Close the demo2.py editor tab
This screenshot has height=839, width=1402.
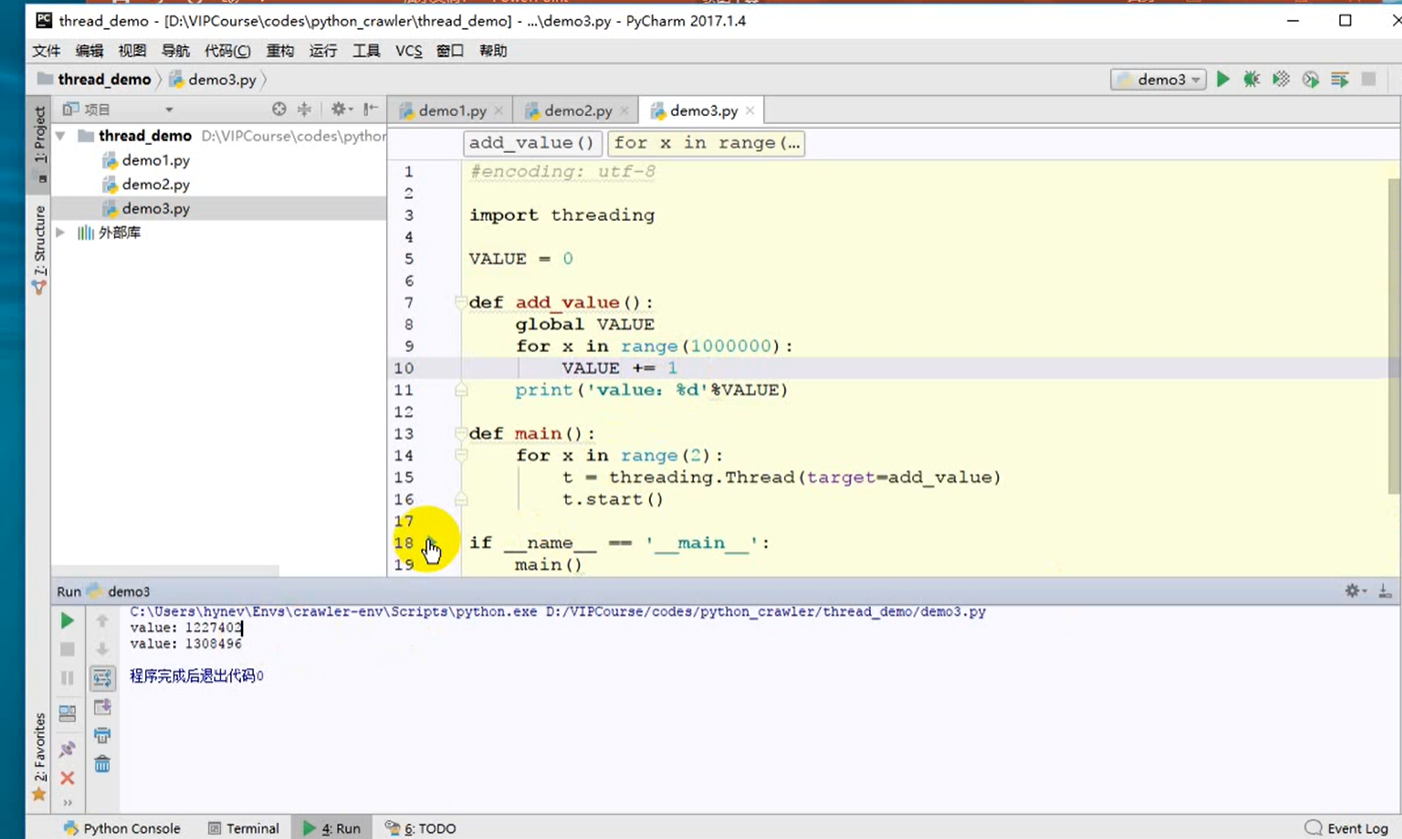point(623,112)
